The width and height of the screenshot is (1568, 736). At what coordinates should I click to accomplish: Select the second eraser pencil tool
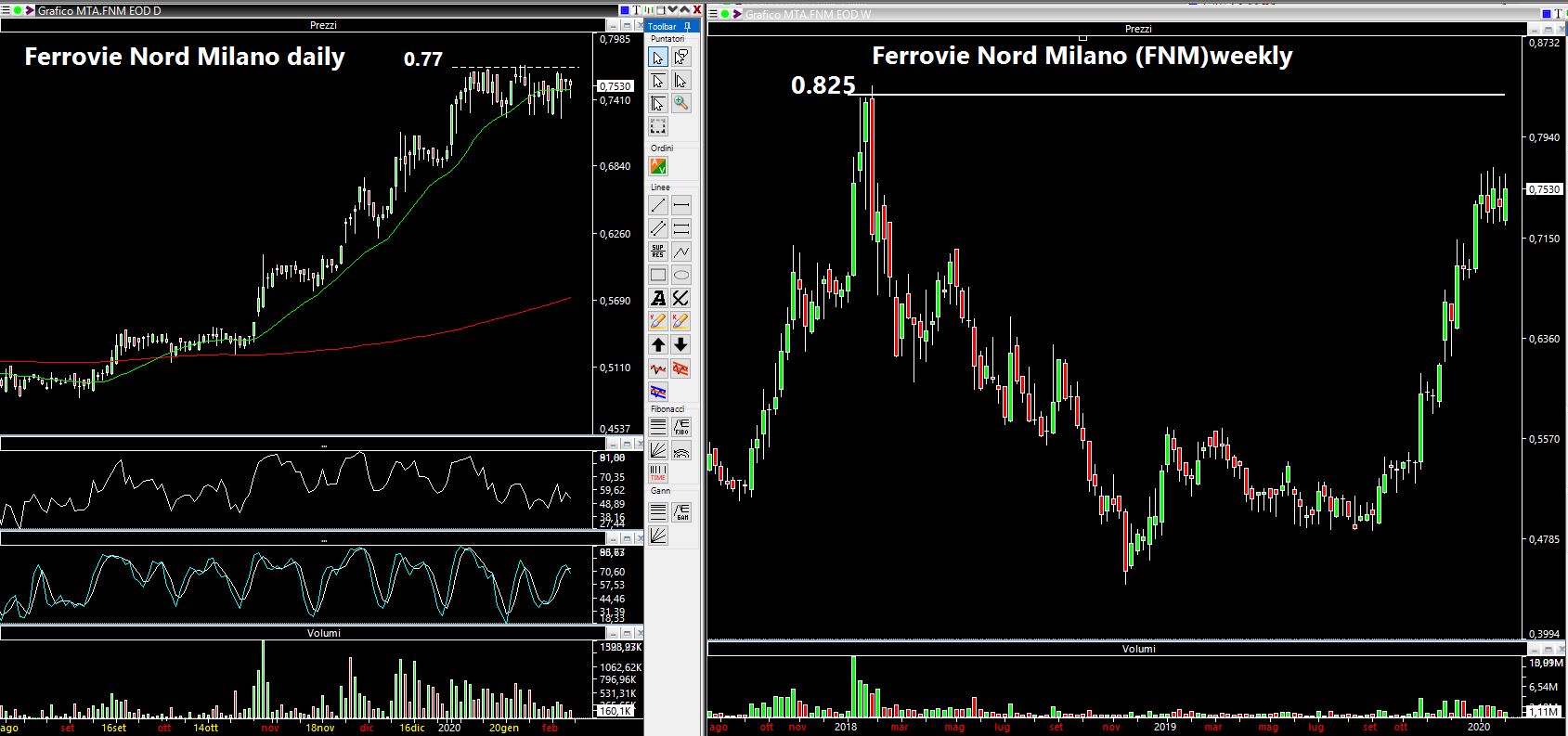[x=681, y=321]
